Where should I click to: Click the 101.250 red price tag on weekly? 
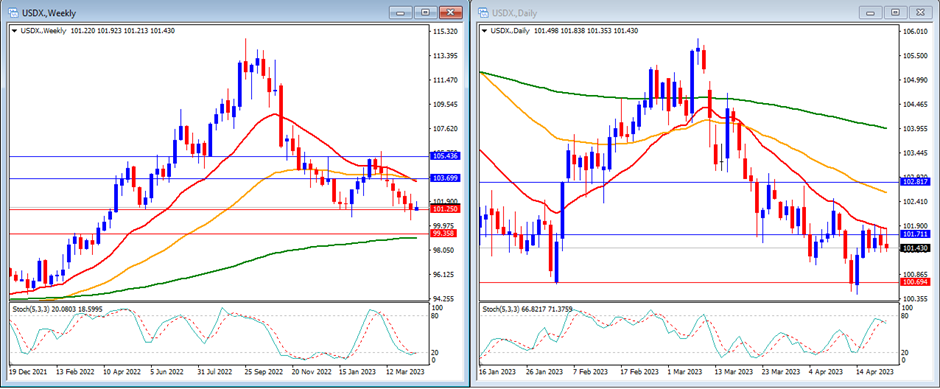[x=445, y=209]
